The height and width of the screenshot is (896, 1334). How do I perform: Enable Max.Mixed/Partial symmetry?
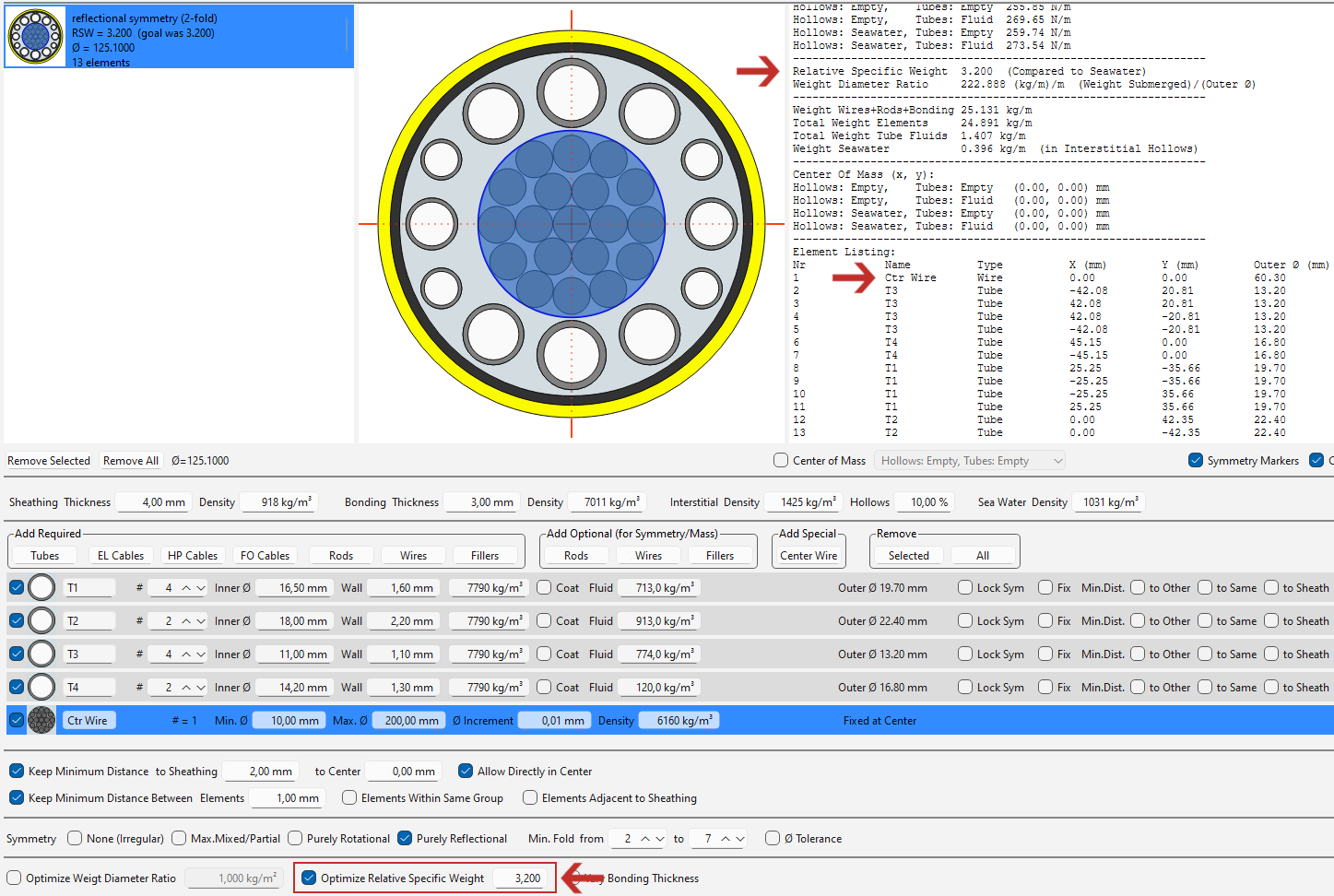tap(179, 838)
